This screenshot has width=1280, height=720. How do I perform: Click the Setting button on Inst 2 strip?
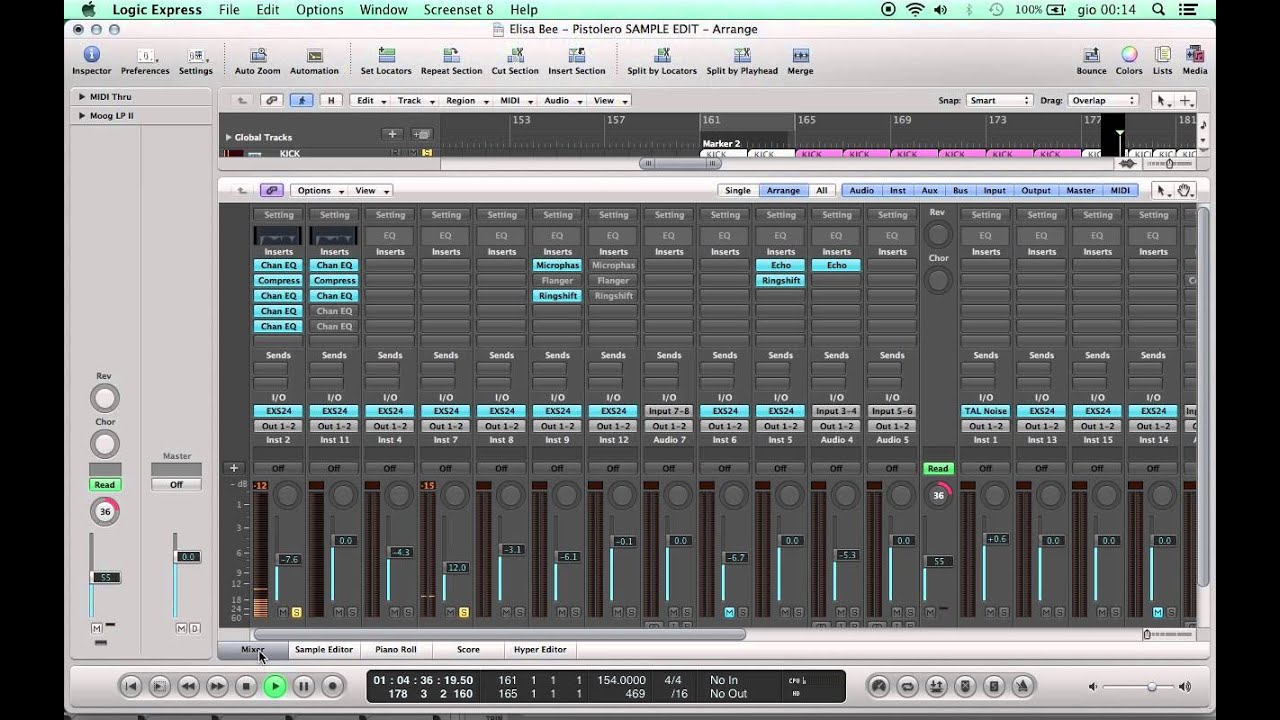tap(279, 215)
